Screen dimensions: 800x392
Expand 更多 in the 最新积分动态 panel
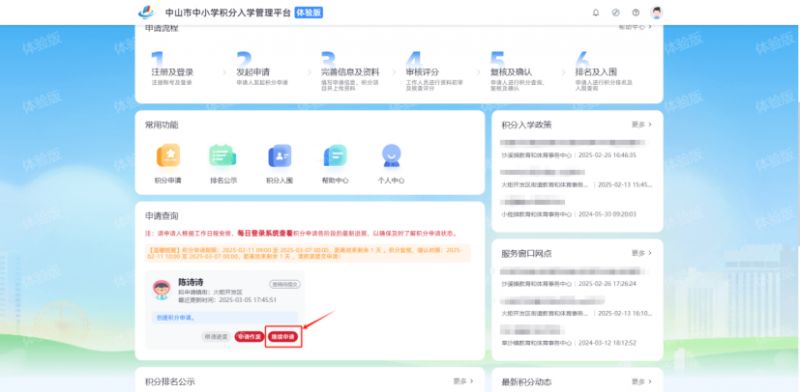point(641,381)
